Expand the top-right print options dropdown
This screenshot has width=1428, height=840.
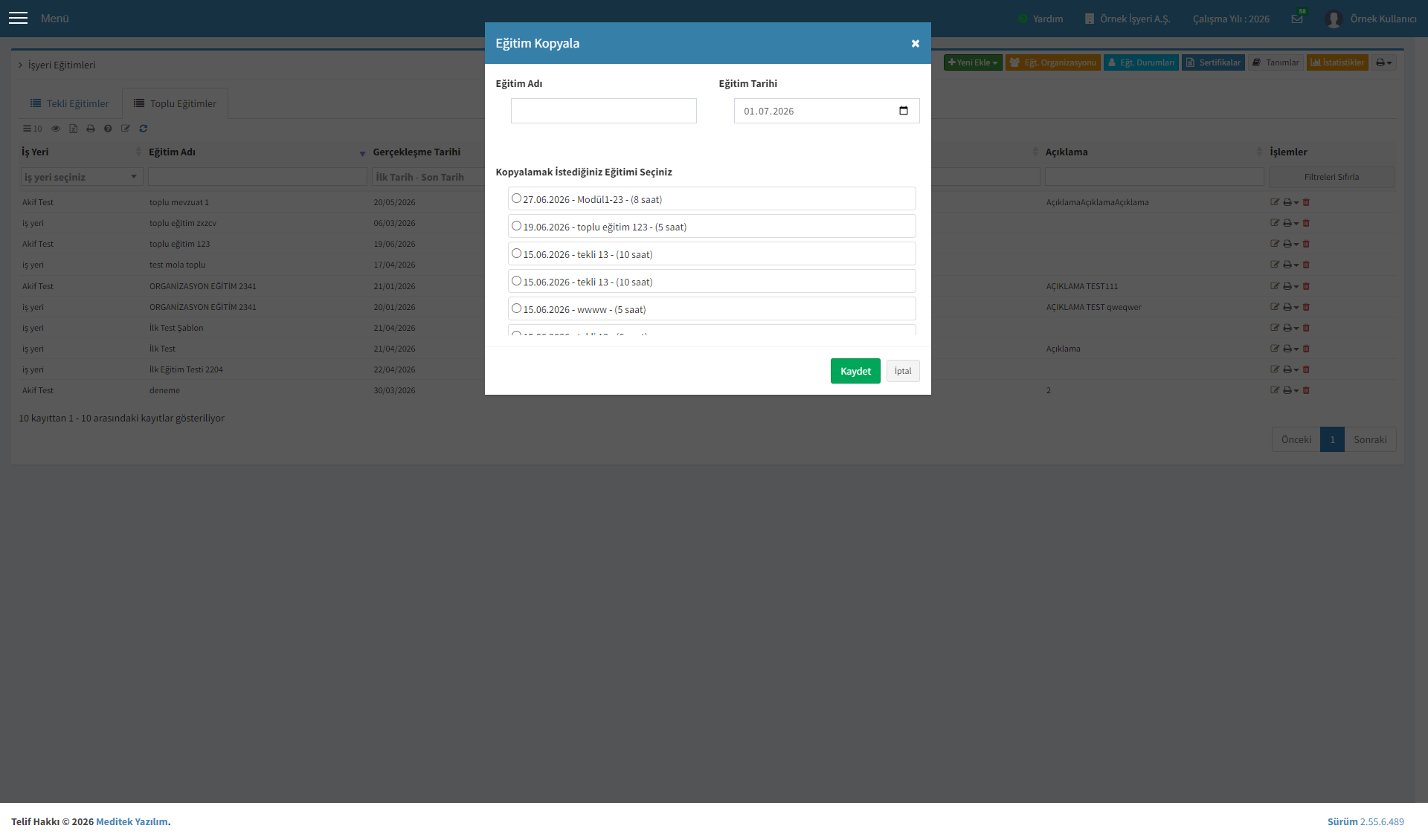coord(1384,62)
